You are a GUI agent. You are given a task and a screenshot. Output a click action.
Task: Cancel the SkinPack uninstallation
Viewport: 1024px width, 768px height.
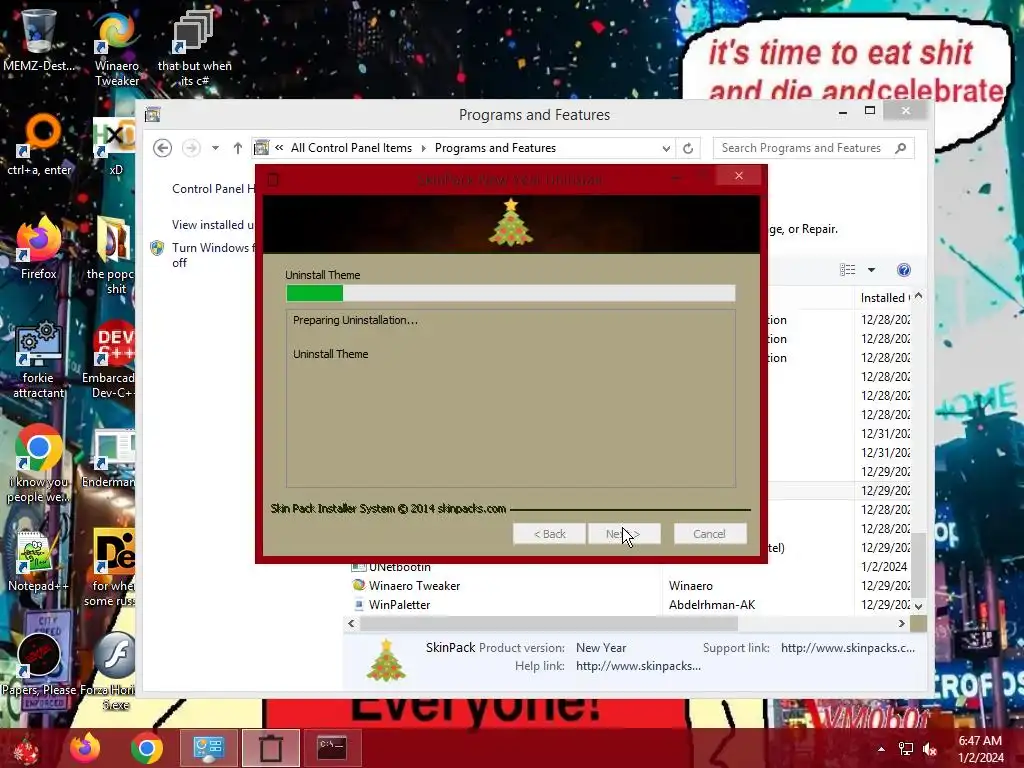(710, 534)
